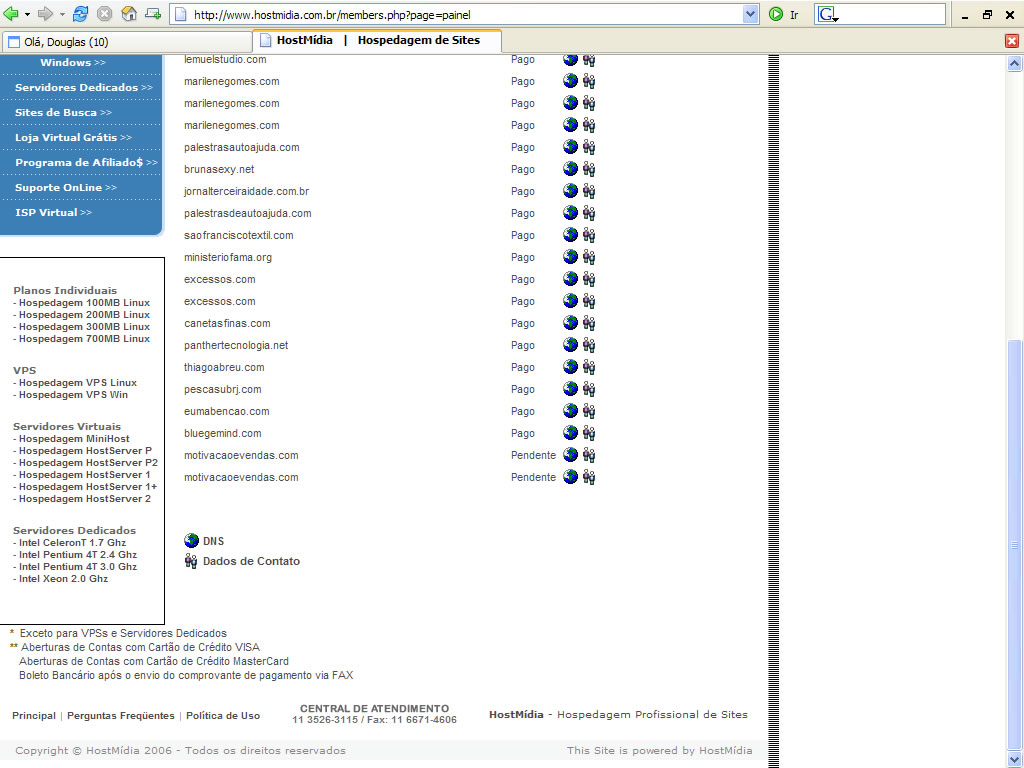This screenshot has width=1024, height=768.
Task: Go to the Principal footer link
Action: [x=34, y=716]
